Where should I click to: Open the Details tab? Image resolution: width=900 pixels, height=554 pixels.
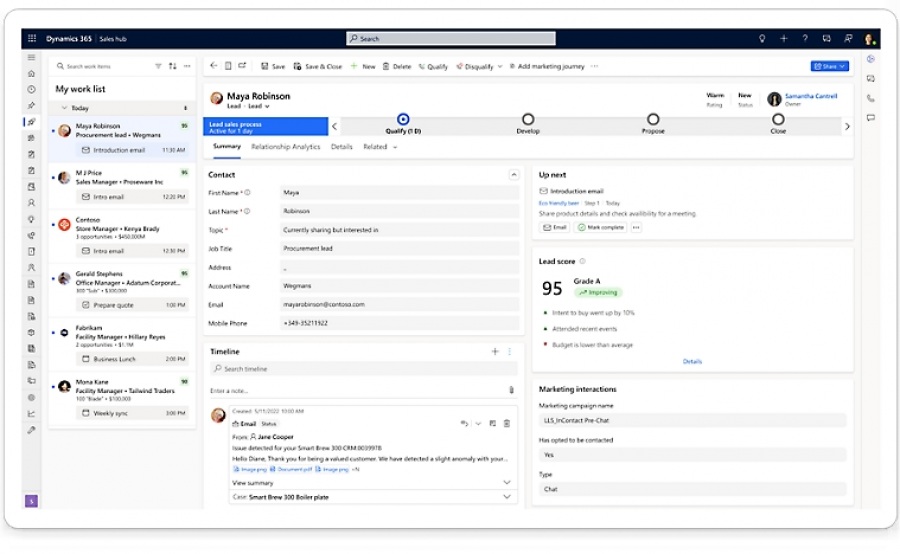pos(342,147)
